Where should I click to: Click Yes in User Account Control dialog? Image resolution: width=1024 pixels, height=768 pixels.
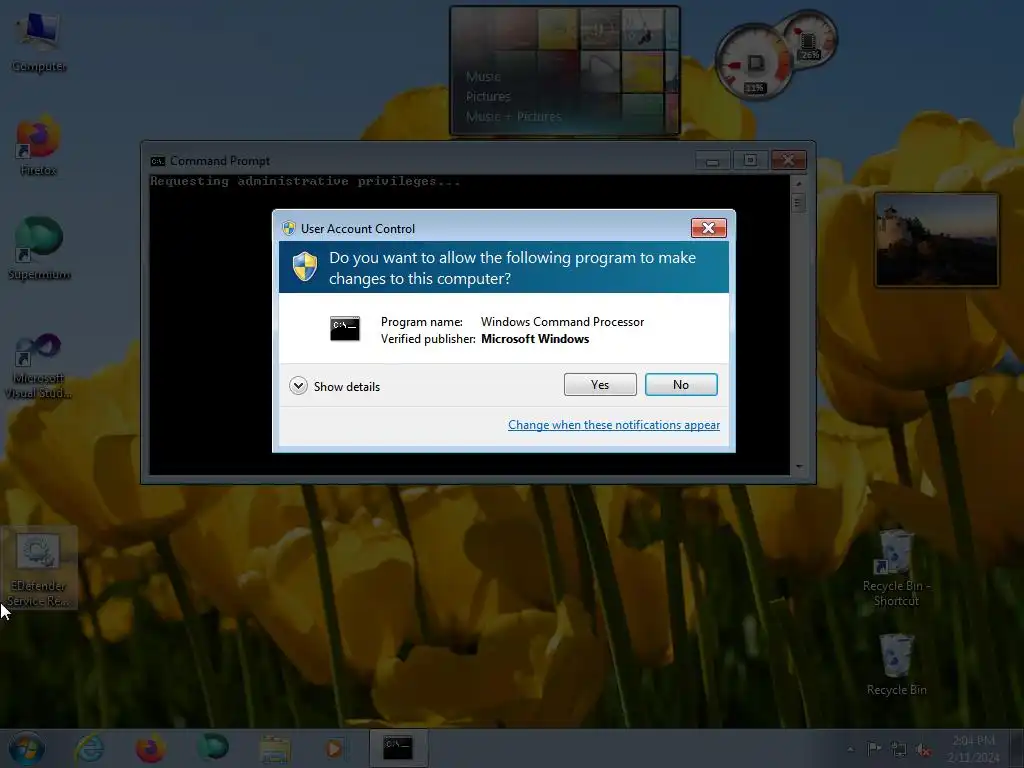pos(600,385)
